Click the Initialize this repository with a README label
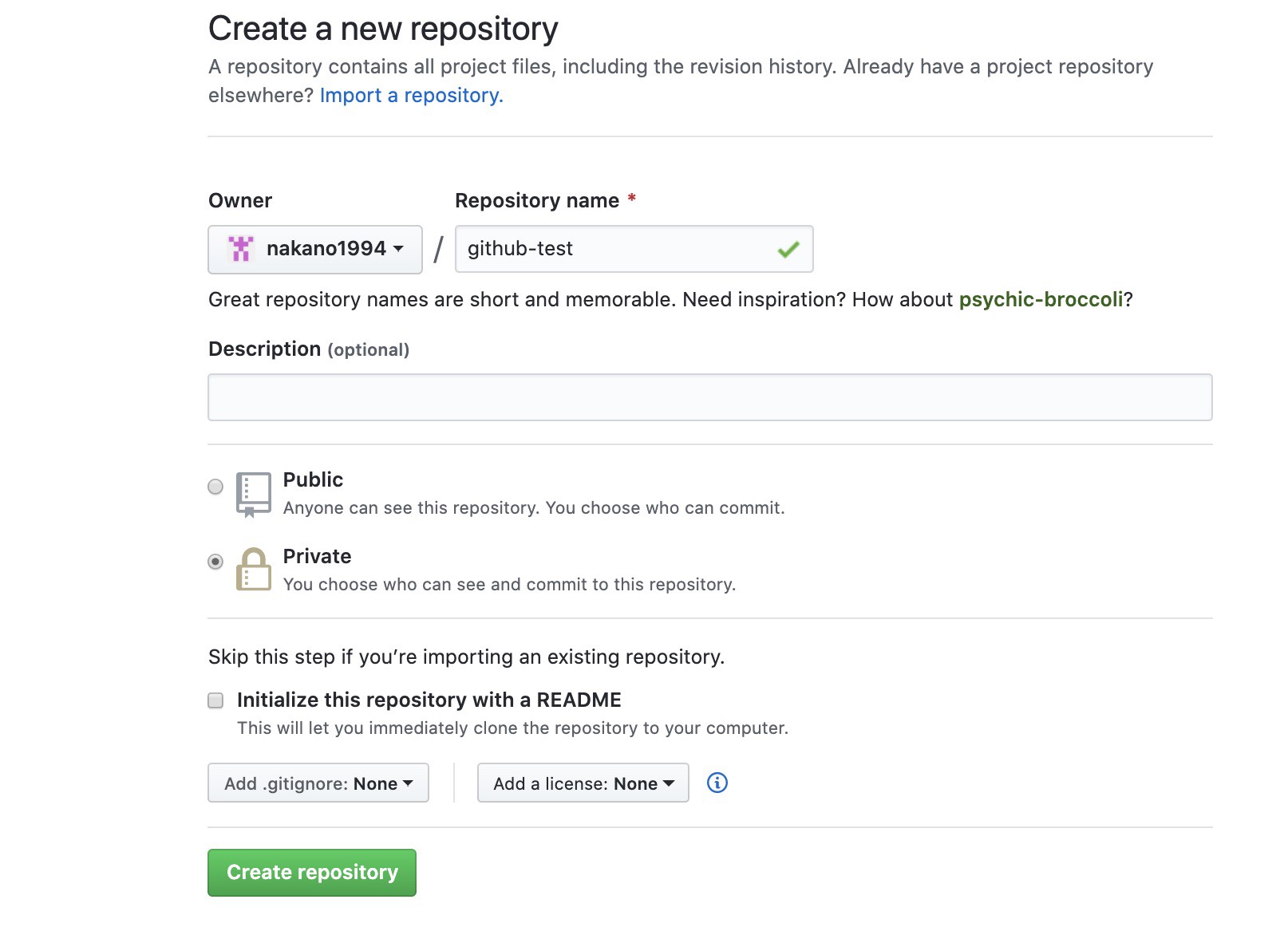Viewport: 1288px width, 927px height. (x=429, y=700)
